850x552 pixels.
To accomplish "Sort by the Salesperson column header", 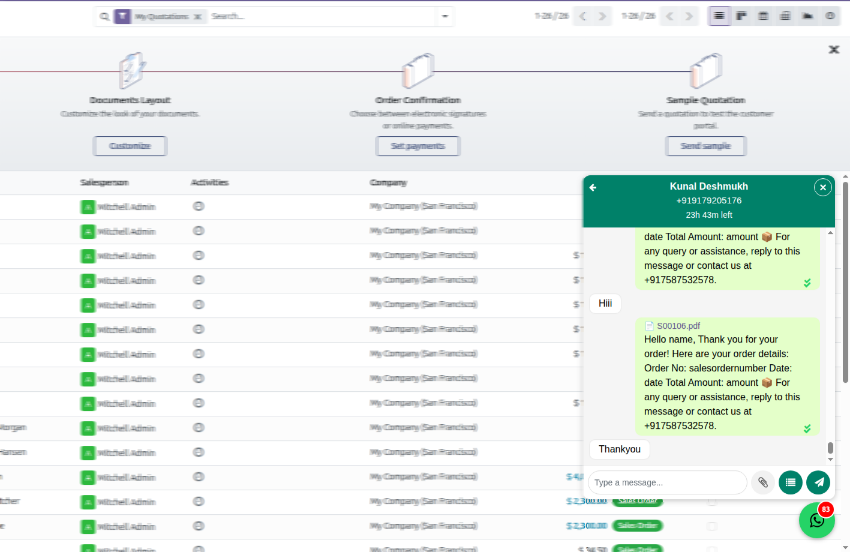I will (x=105, y=183).
